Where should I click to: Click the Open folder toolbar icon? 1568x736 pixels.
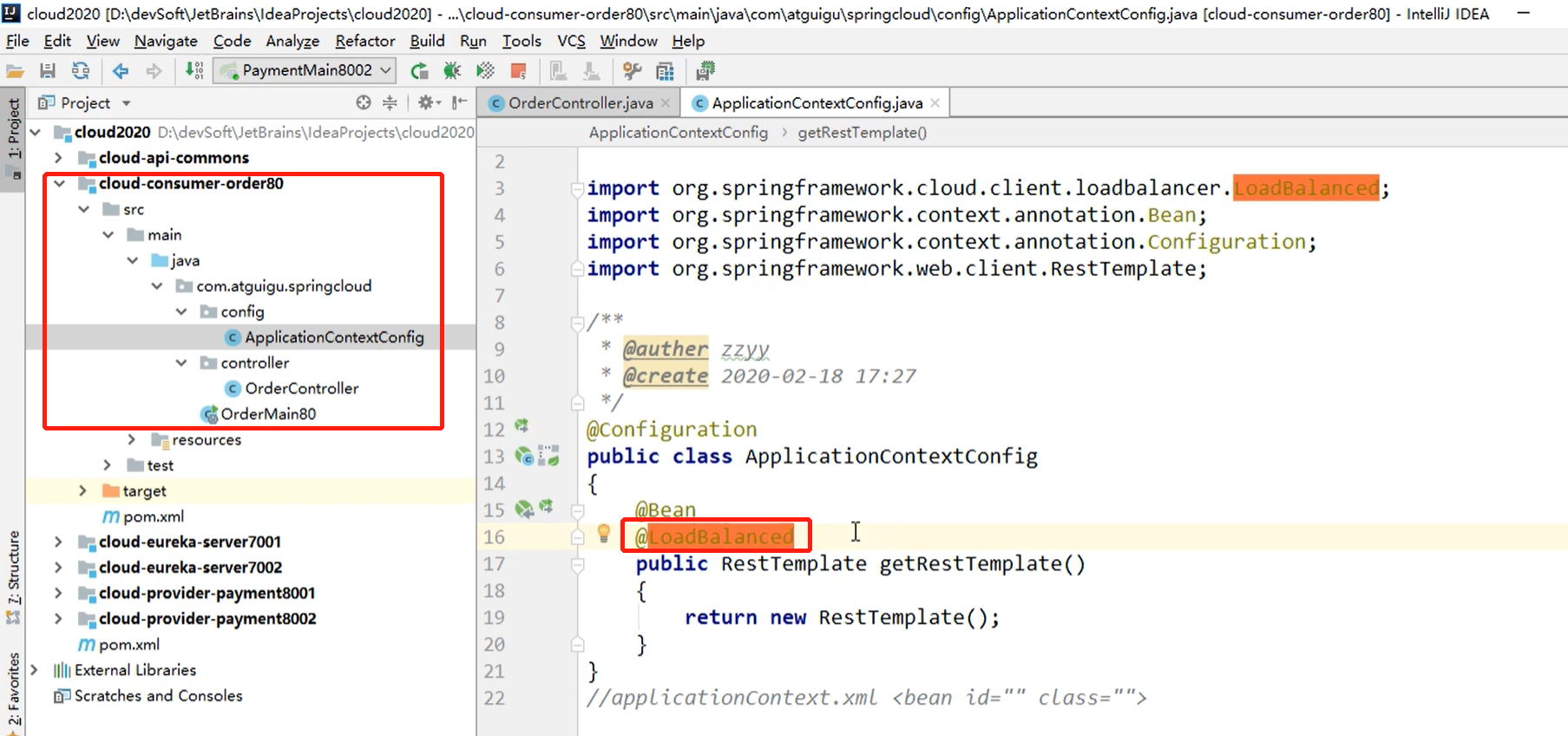point(15,71)
